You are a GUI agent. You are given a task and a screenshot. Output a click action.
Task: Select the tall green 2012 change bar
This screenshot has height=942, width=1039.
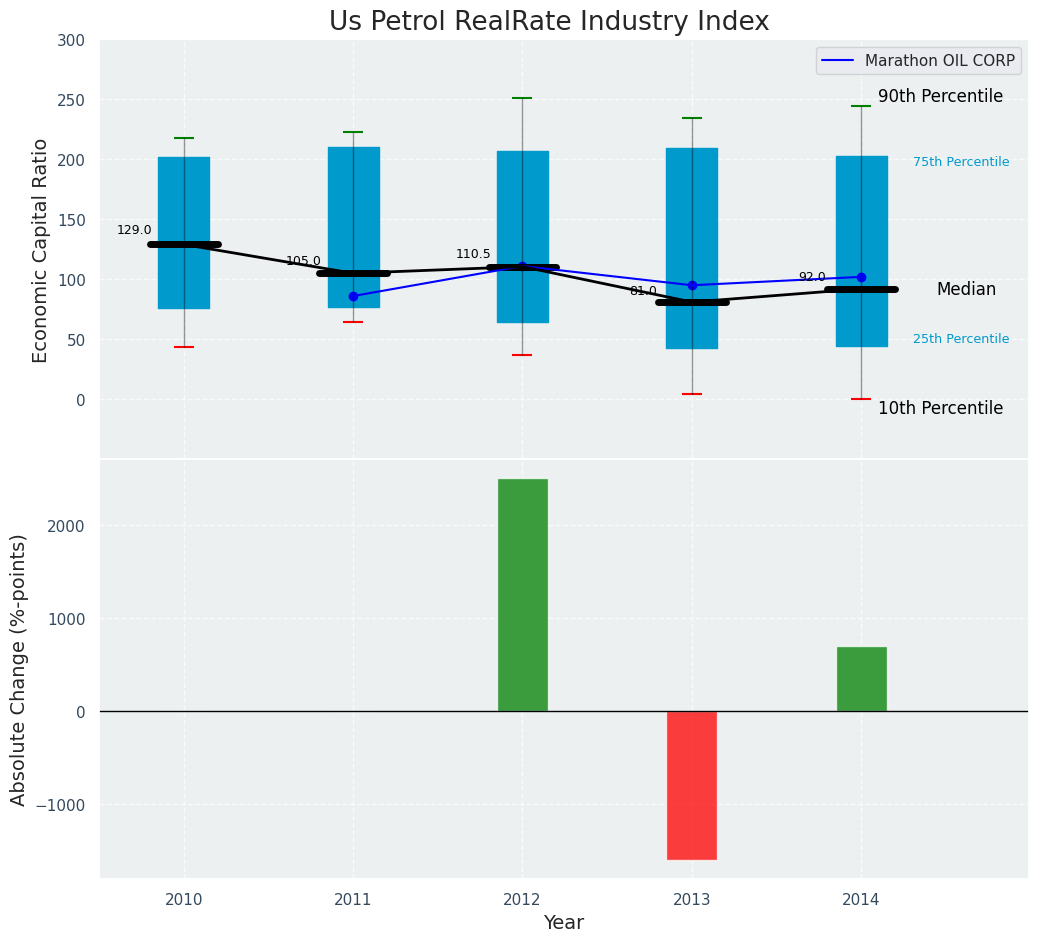[x=522, y=595]
